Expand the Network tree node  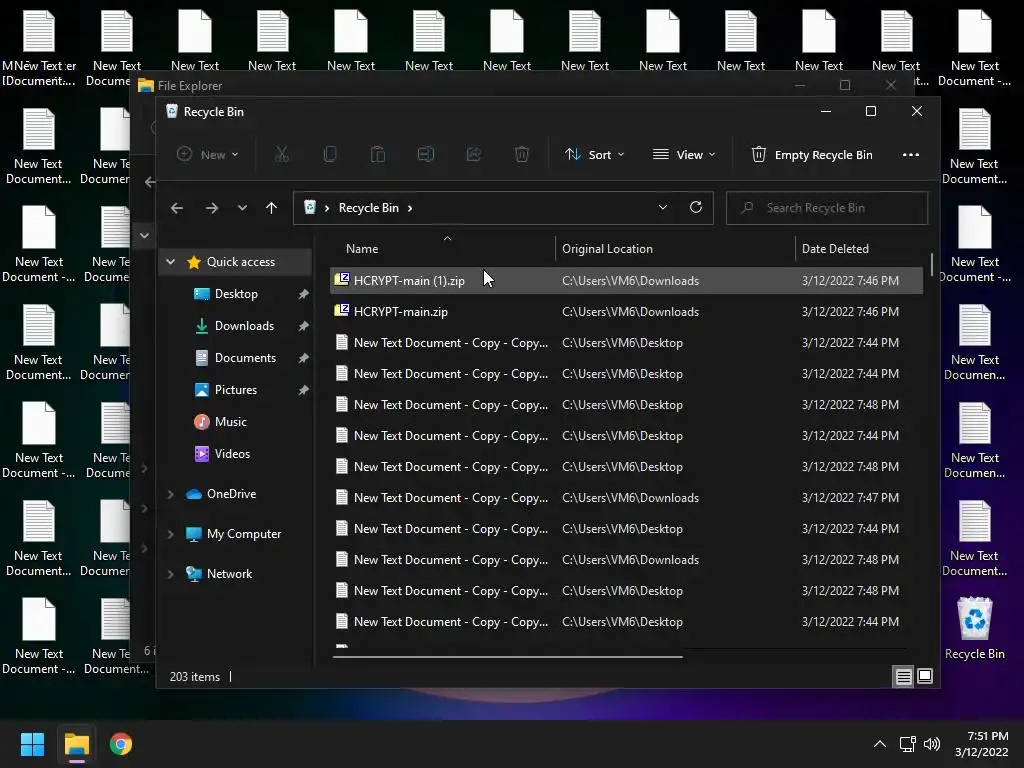(x=170, y=574)
